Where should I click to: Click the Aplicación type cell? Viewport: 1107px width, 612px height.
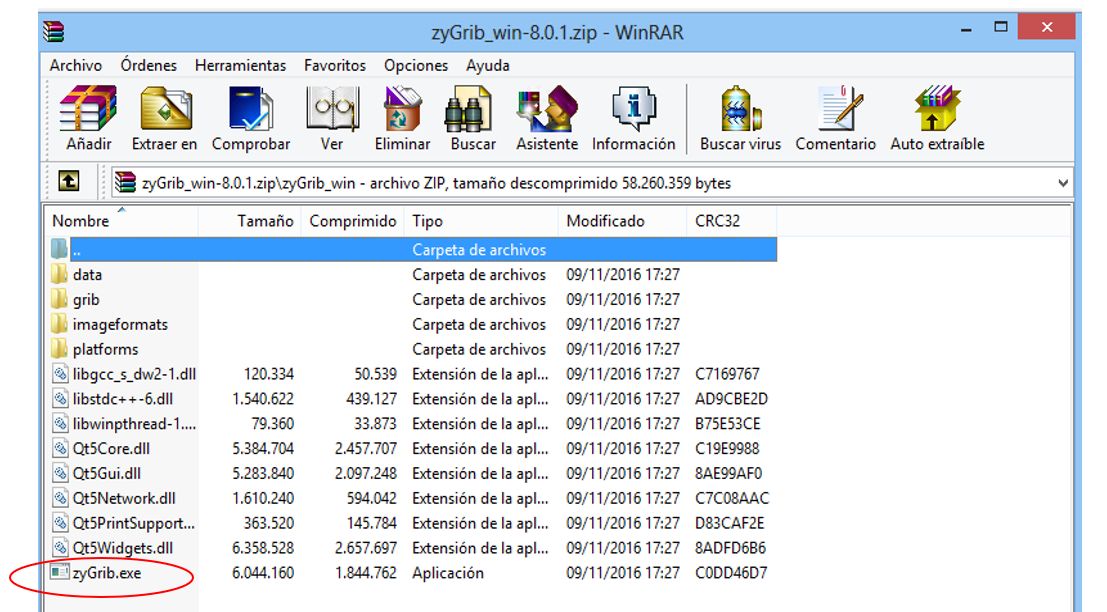coord(448,572)
